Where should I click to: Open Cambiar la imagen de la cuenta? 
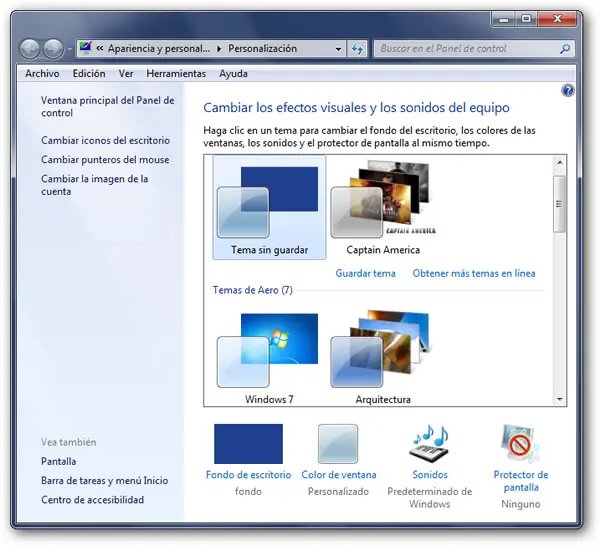95,185
